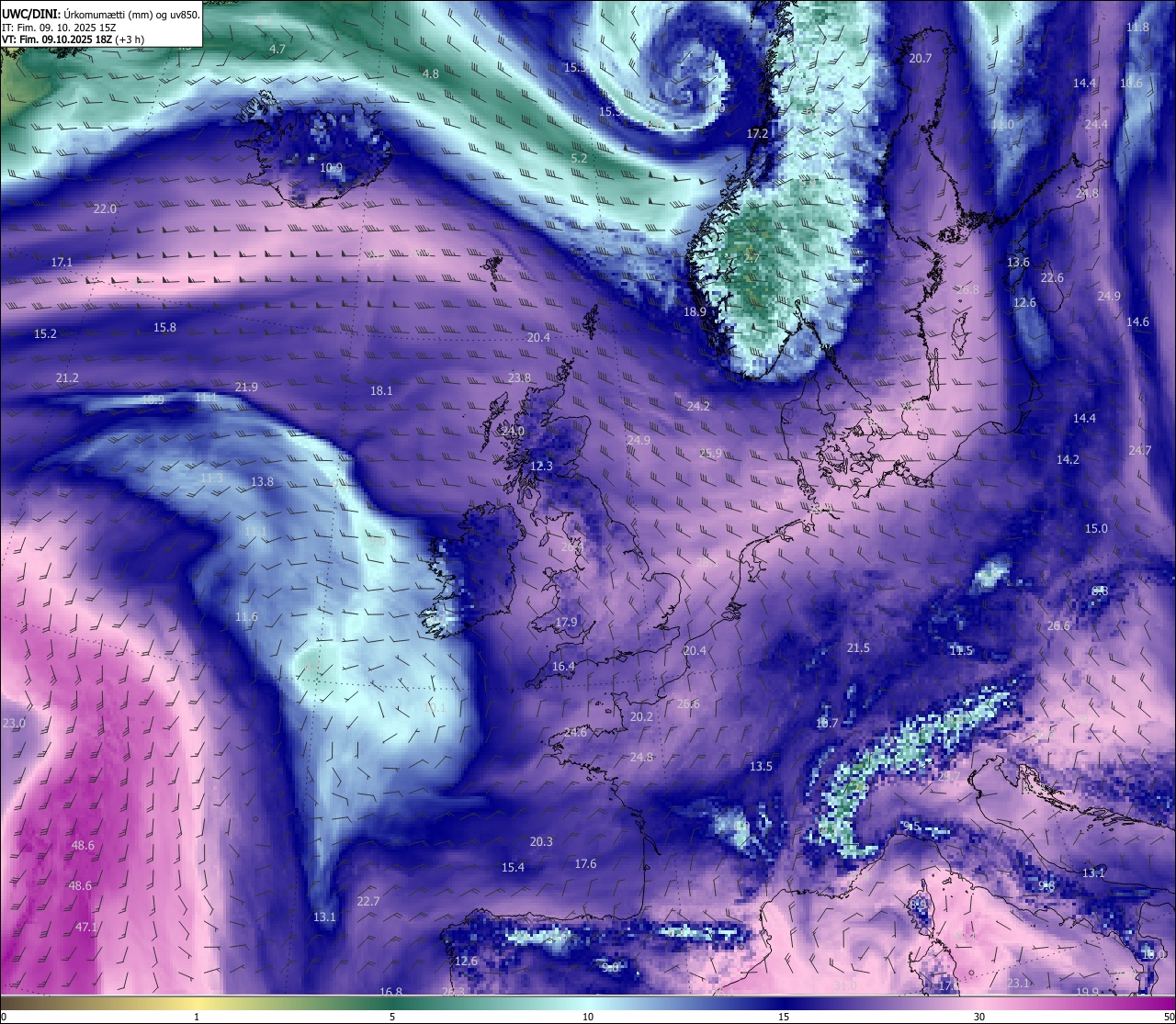Click the value 22.0 on the map
The height and width of the screenshot is (1024, 1176).
[x=105, y=208]
